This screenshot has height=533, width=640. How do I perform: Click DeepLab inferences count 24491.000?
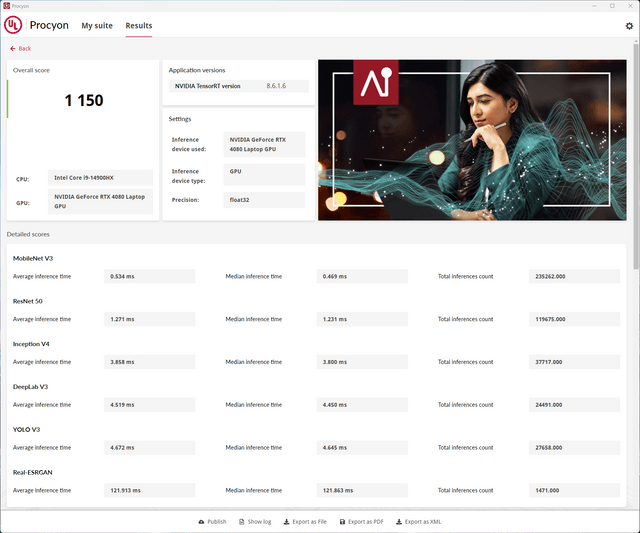(574, 405)
